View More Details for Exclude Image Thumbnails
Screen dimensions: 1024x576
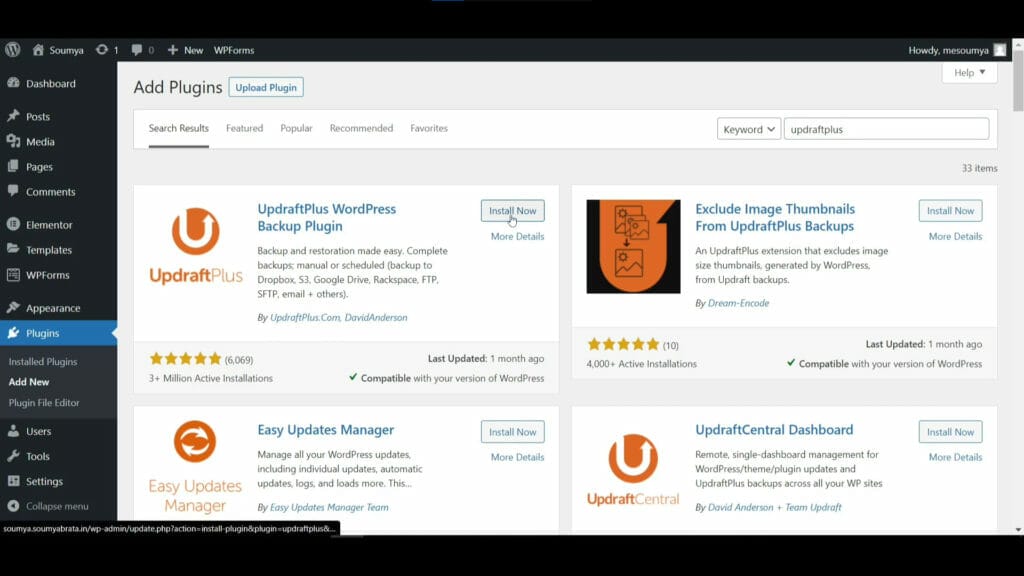[955, 236]
